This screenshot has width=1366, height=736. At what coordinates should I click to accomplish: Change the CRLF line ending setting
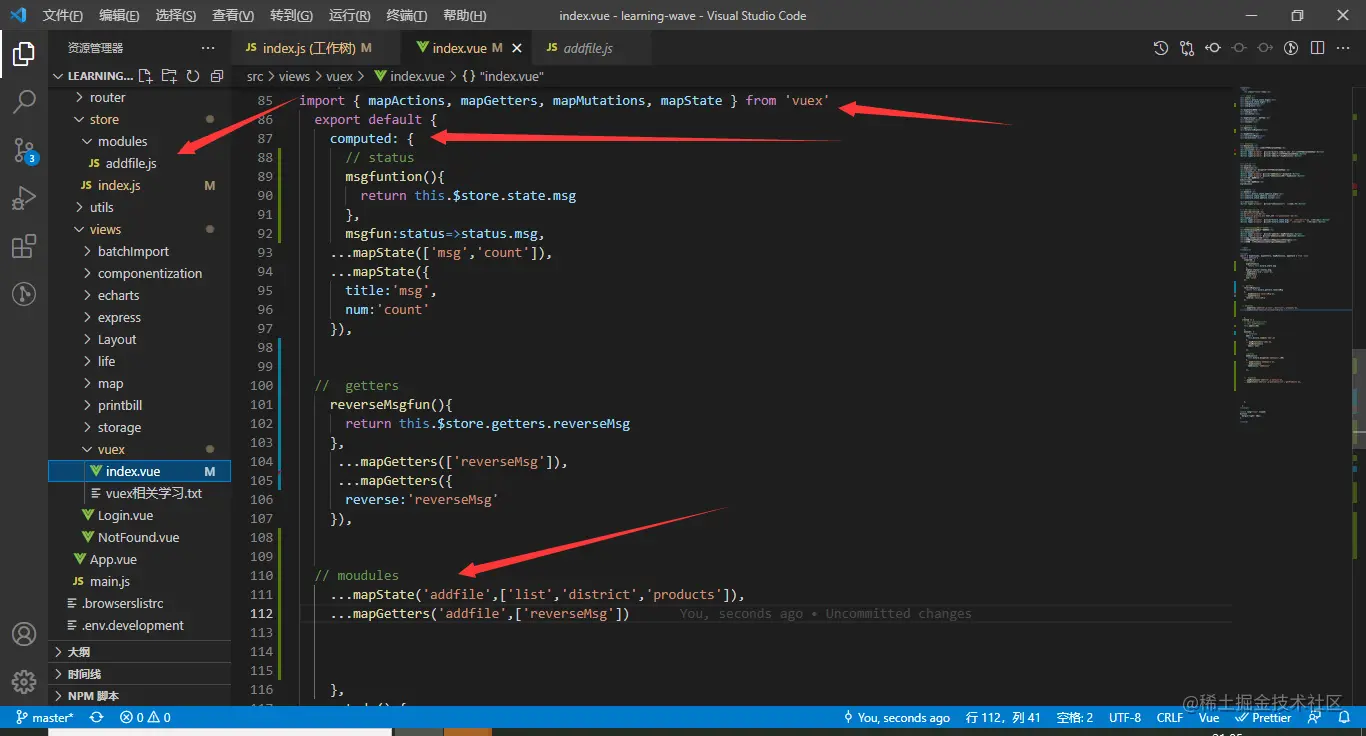tap(1170, 717)
